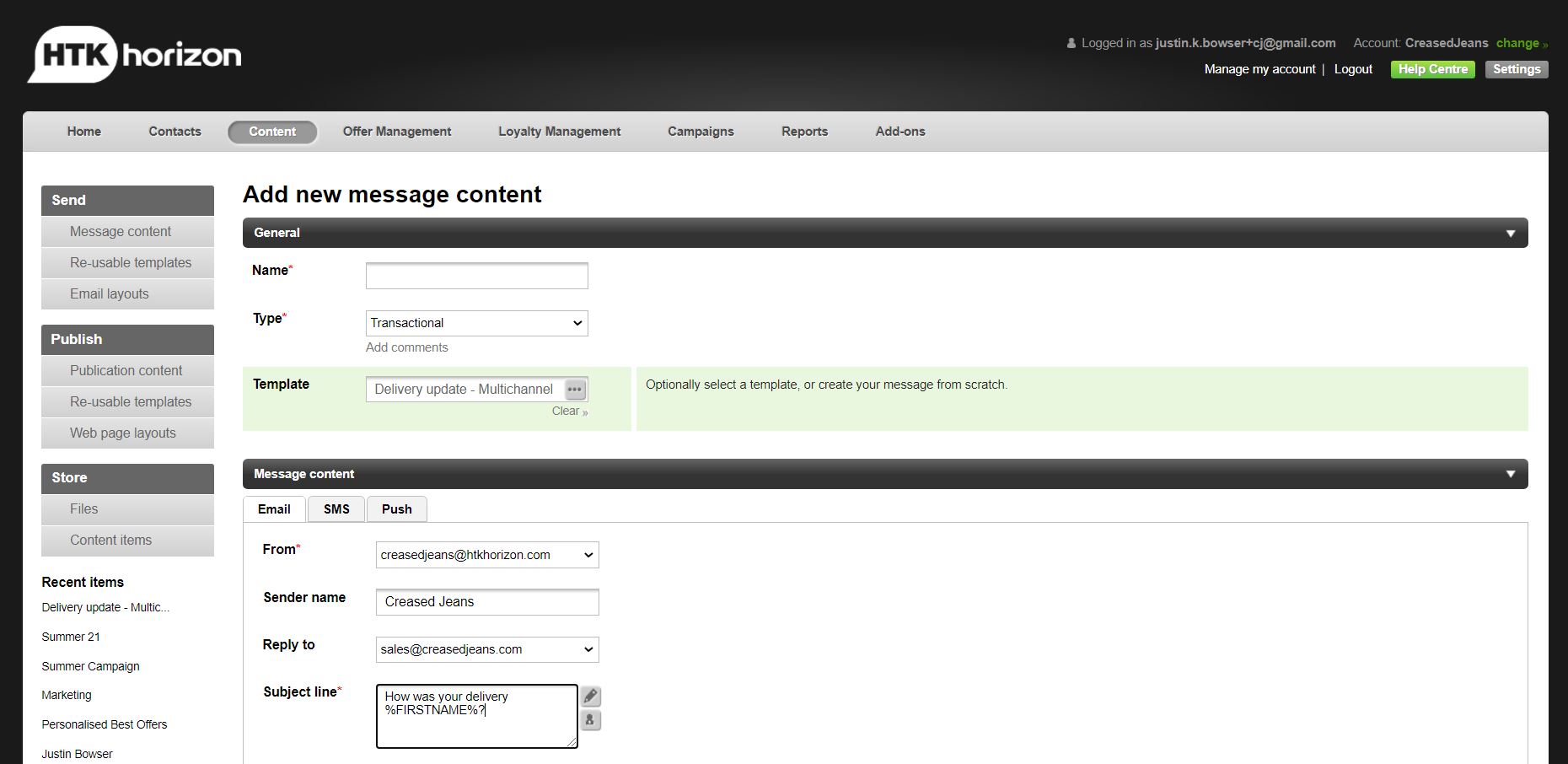Open Re-usable templates under Publish
This screenshot has width=1568, height=764.
pos(127,402)
